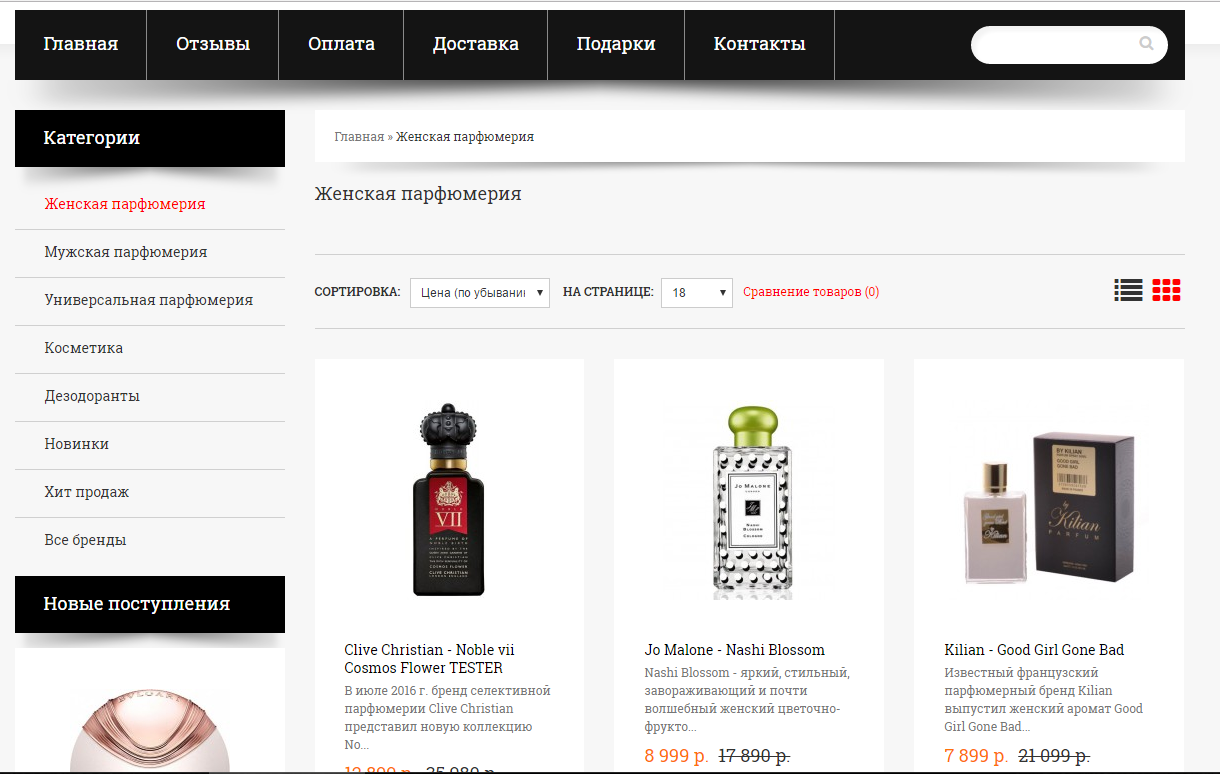Screen dimensions: 1220x774
Task: Open Kilian - Good Girl Gone Bad title
Action: click(x=1034, y=650)
